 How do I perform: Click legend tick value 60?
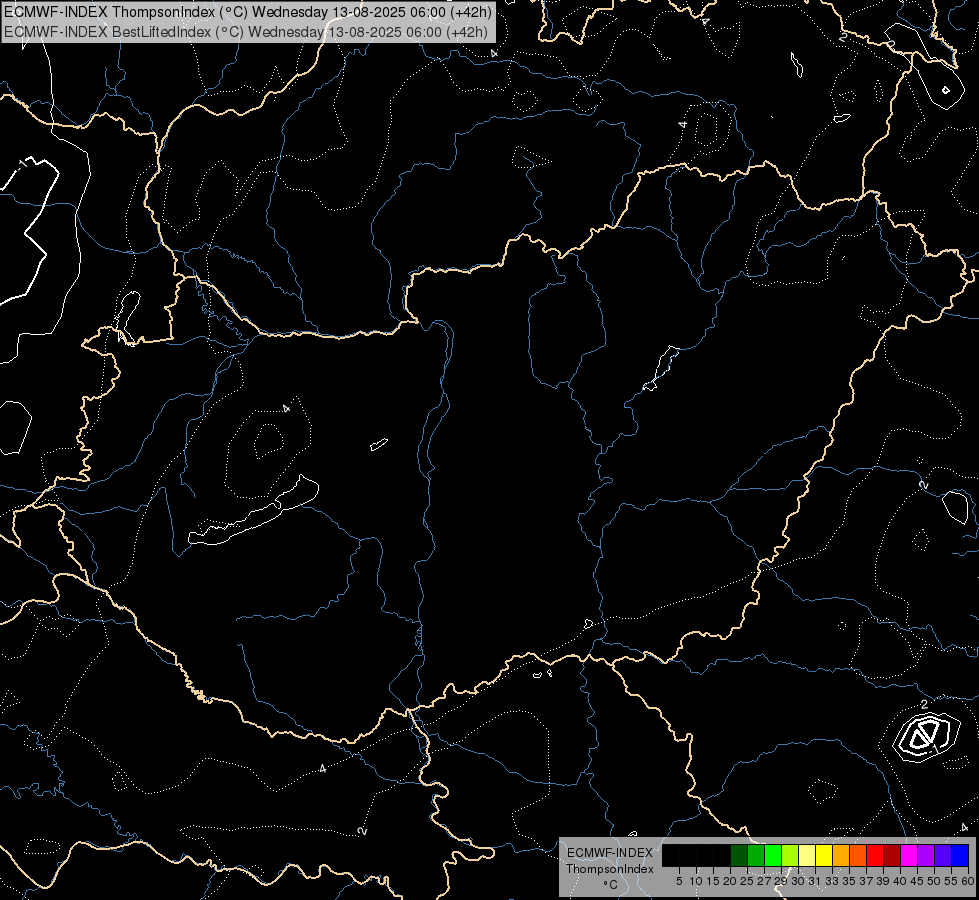point(968,881)
